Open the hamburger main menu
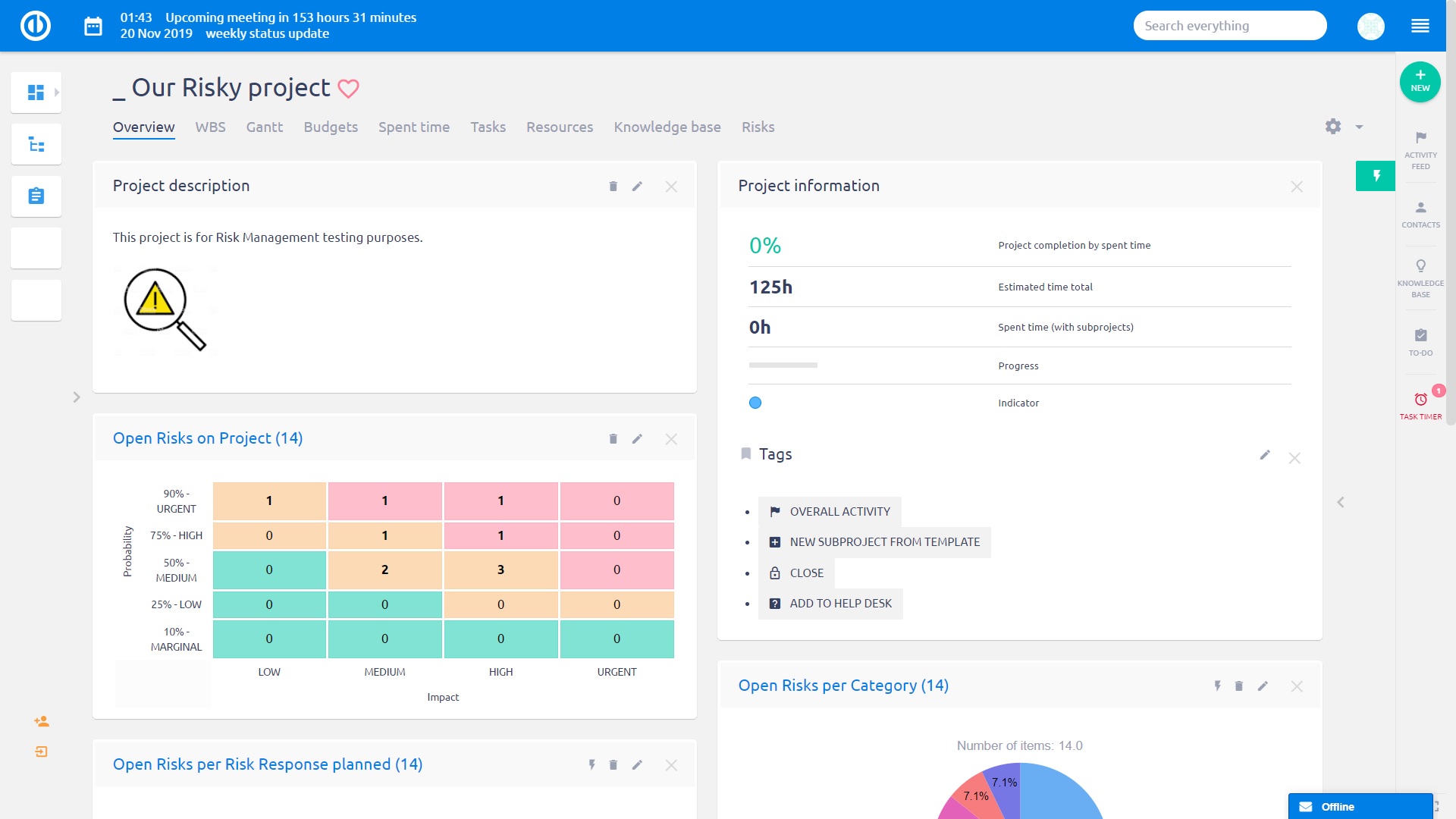The image size is (1456, 819). coord(1420,26)
